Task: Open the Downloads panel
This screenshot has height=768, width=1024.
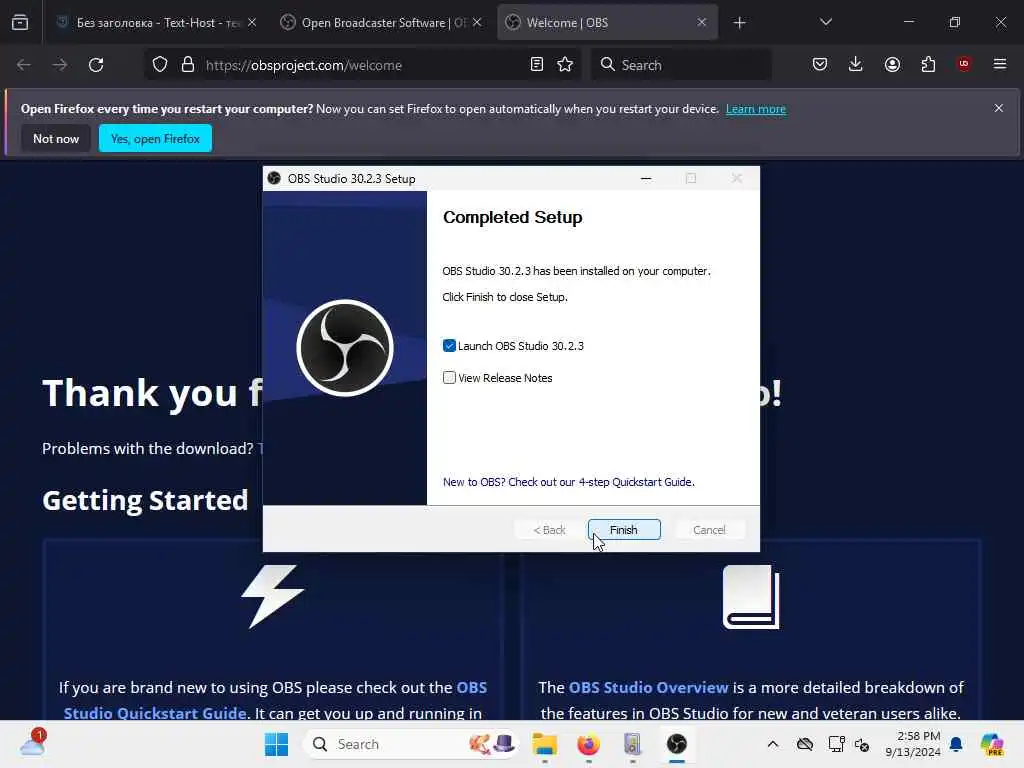Action: tap(856, 64)
